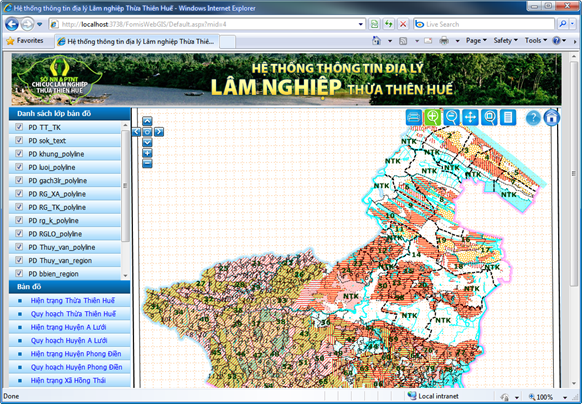Select the zoom in magnifier map tool

tap(432, 118)
